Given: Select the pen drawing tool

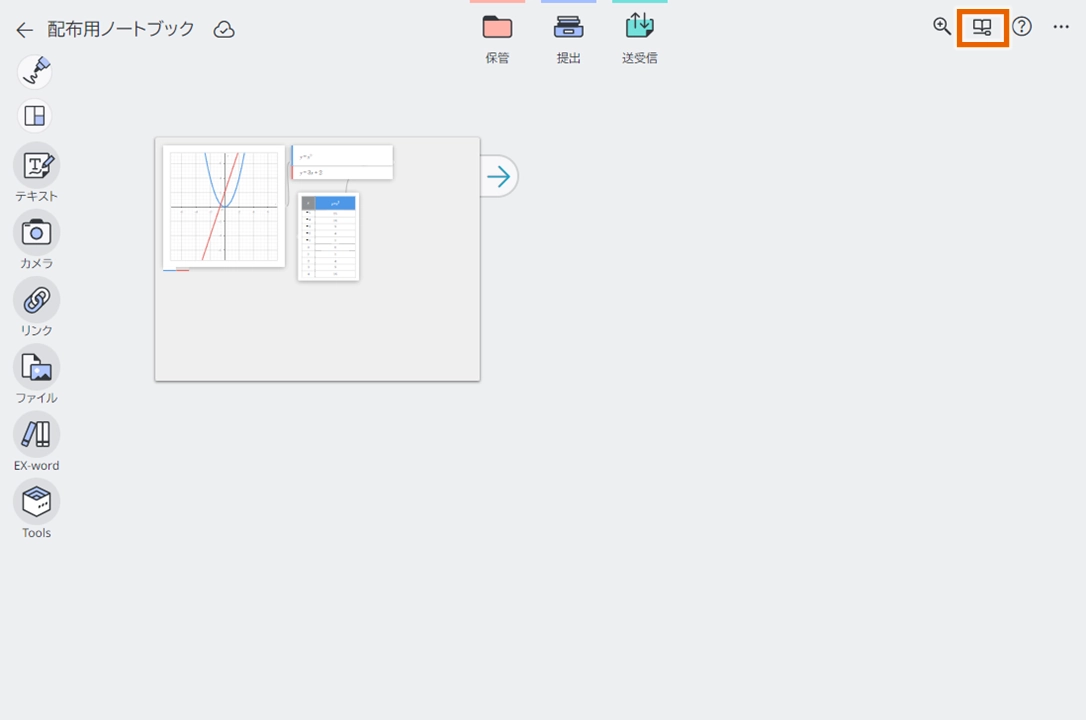Looking at the screenshot, I should pos(35,72).
